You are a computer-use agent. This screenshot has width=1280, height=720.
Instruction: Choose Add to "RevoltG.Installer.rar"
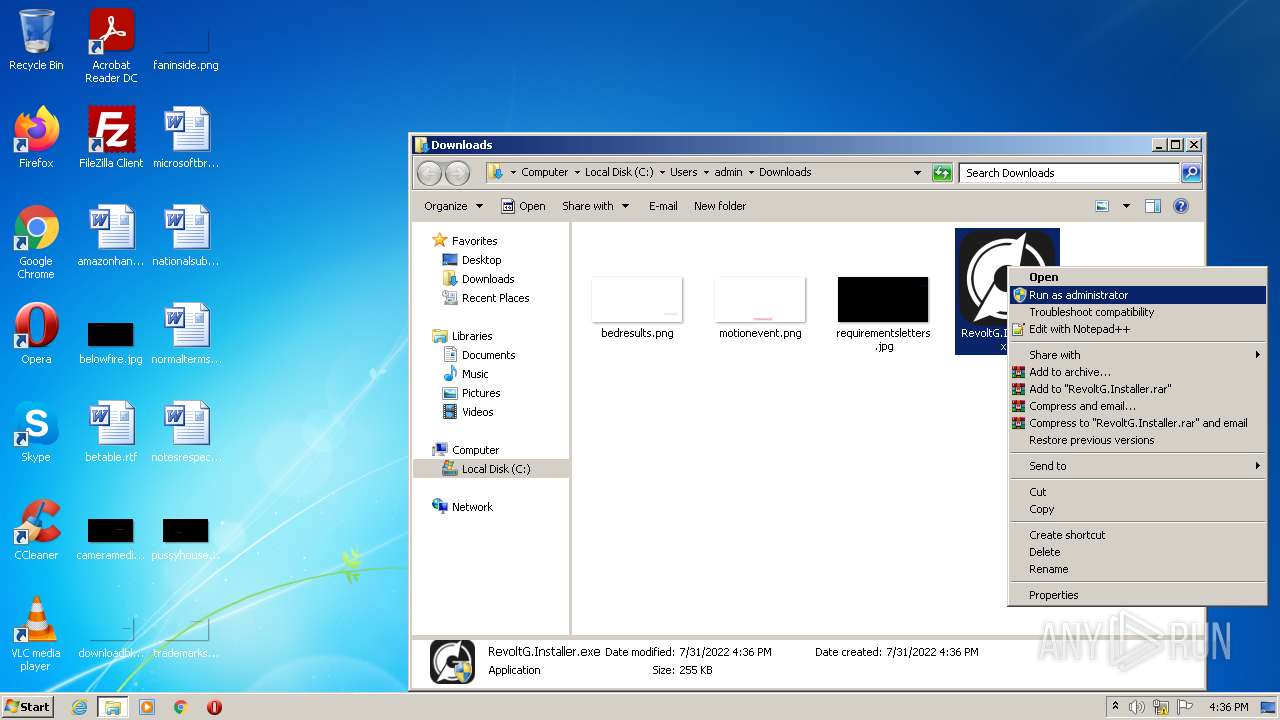click(1138, 389)
